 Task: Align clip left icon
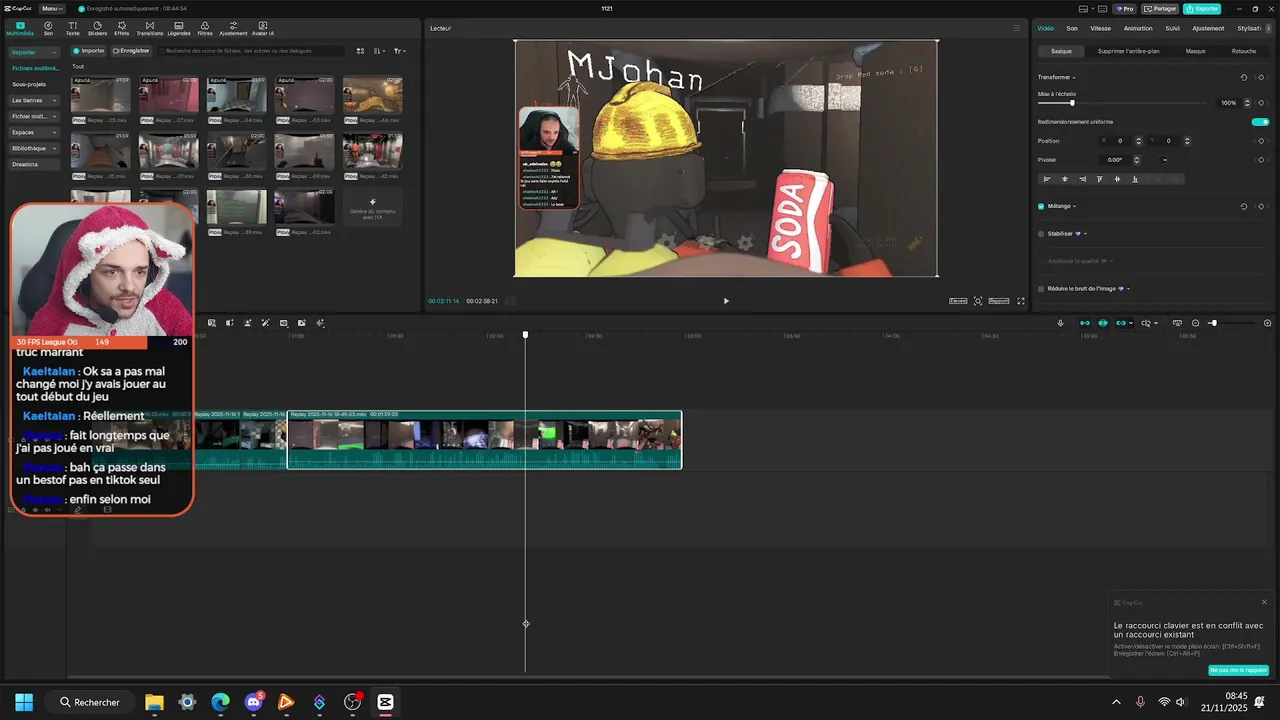pyautogui.click(x=1047, y=179)
